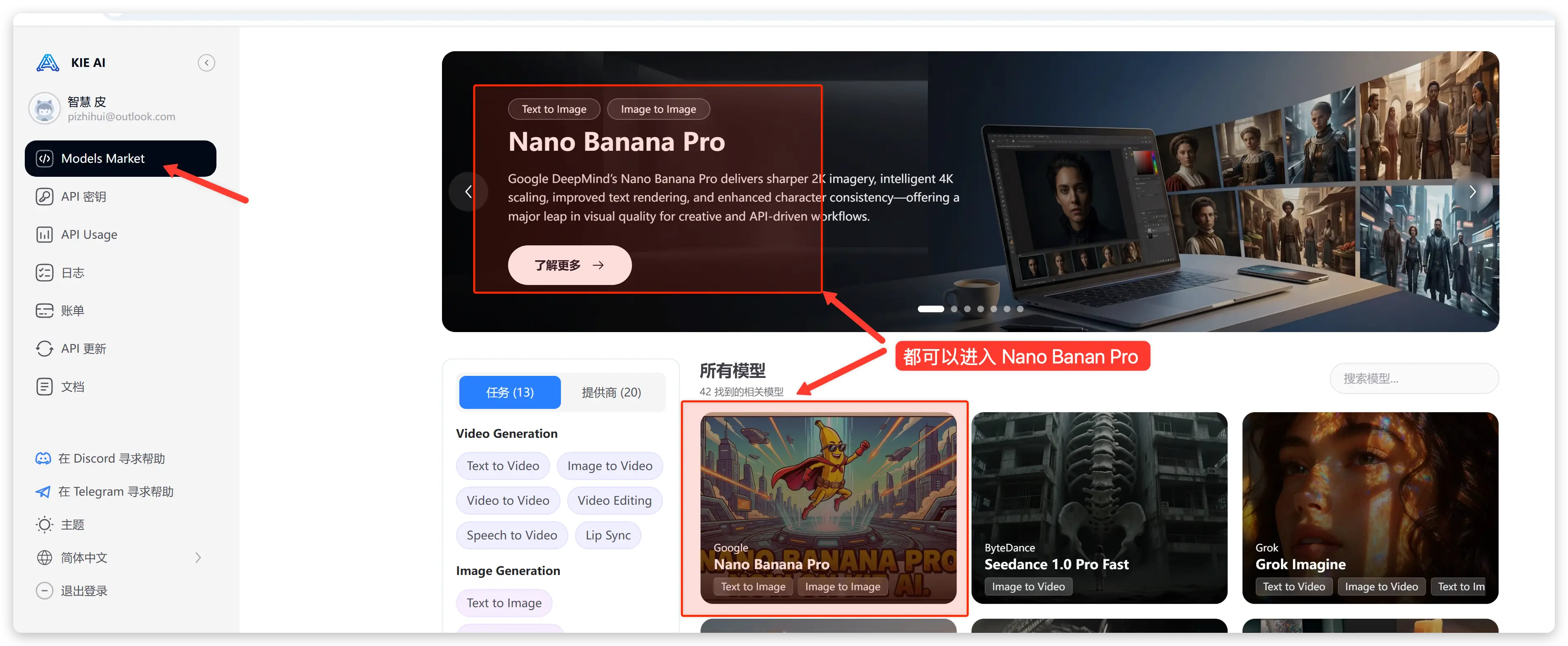The image size is (1568, 646).
Task: Click the 账单 billing card icon
Action: click(x=45, y=311)
